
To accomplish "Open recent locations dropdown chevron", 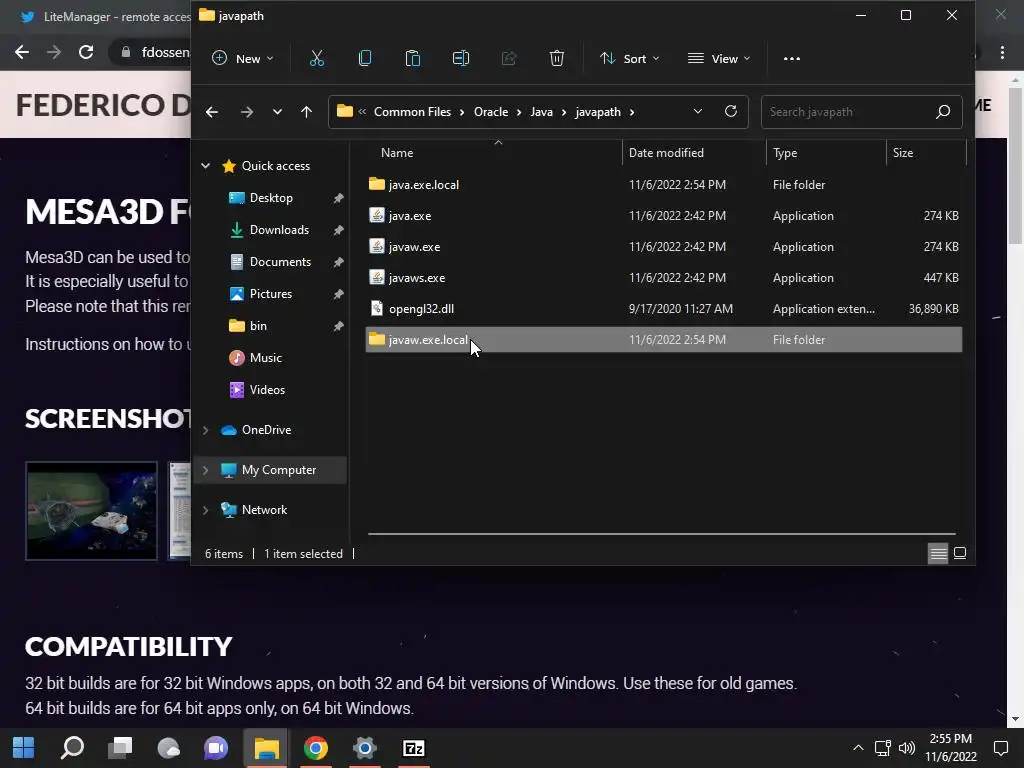I will pos(277,112).
